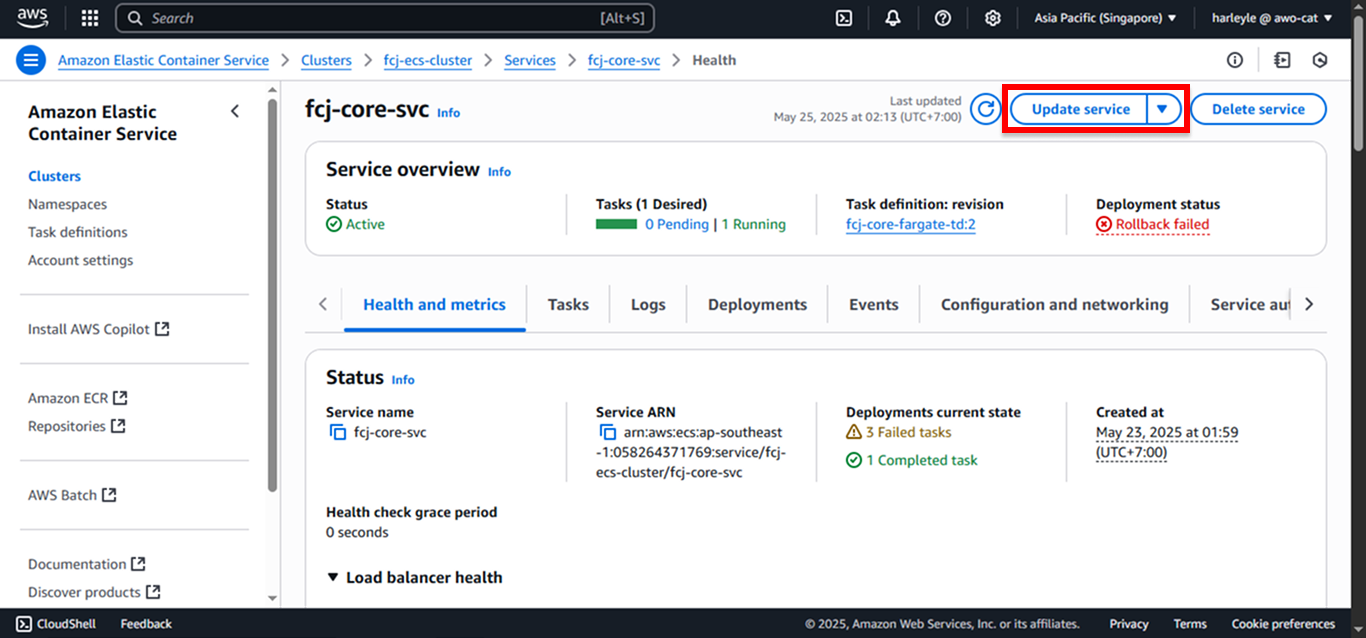This screenshot has width=1366, height=638.
Task: Open Info next to fcj-core-svc title
Action: coord(449,113)
